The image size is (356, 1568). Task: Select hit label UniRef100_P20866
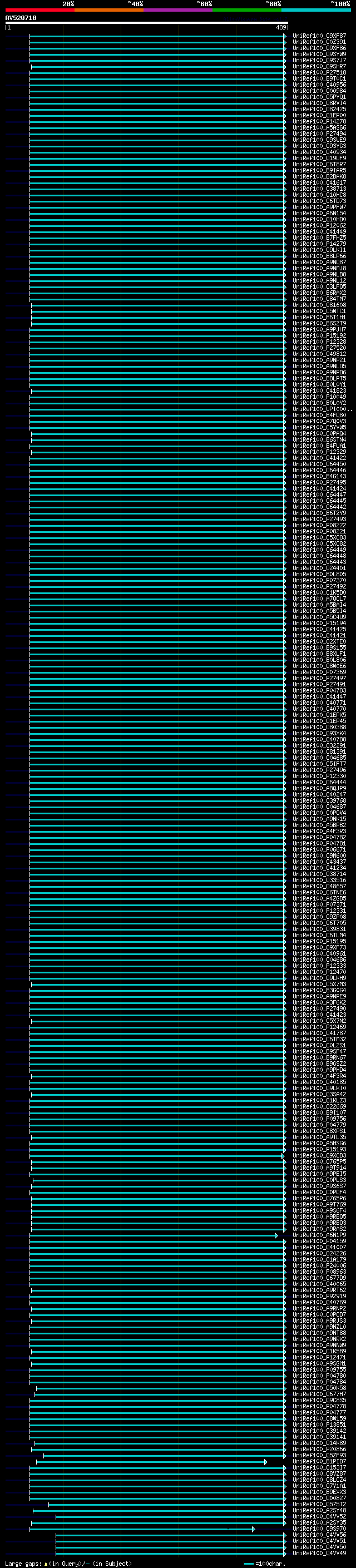pos(319,1450)
